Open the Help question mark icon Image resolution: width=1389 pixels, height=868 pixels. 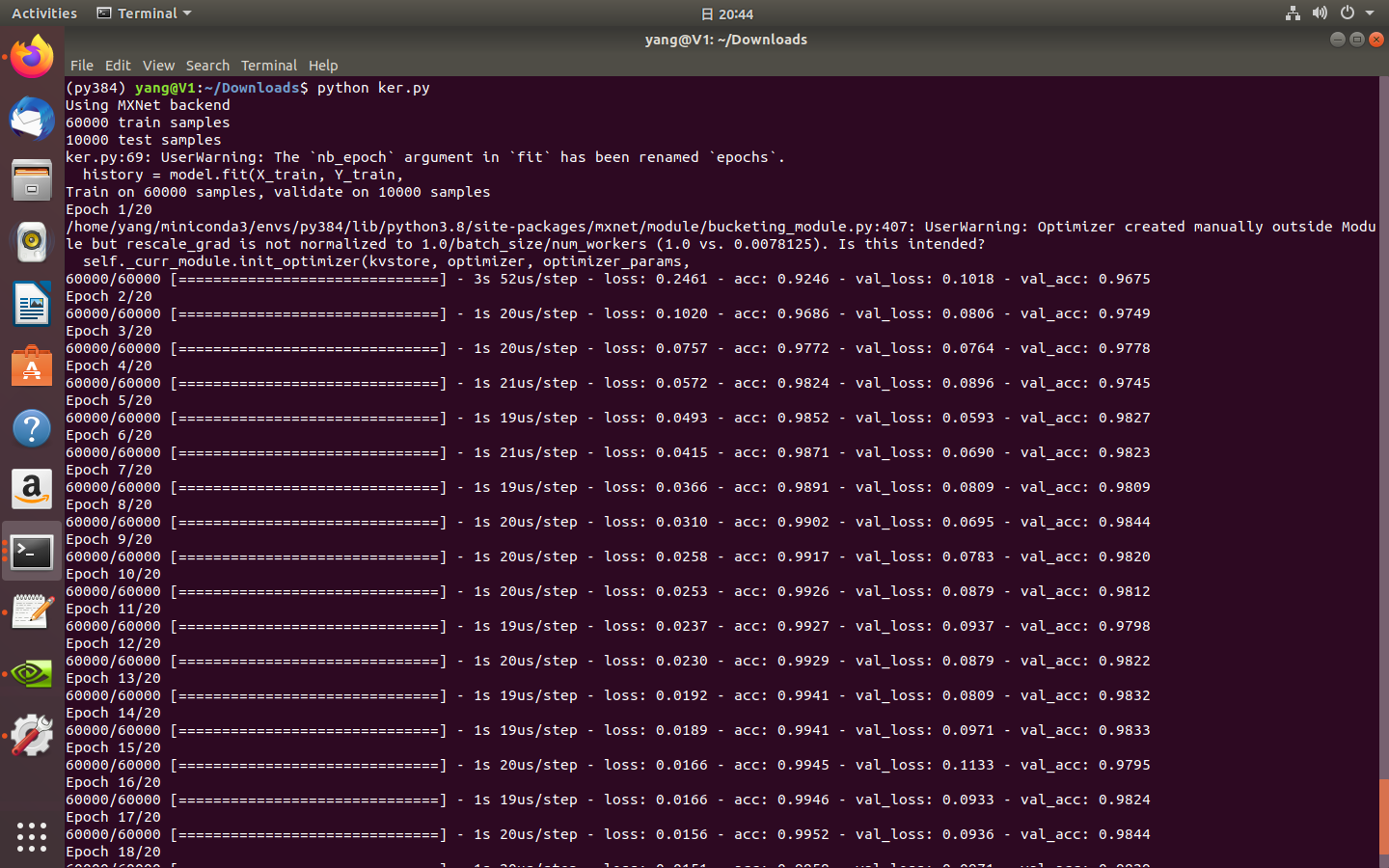point(32,428)
